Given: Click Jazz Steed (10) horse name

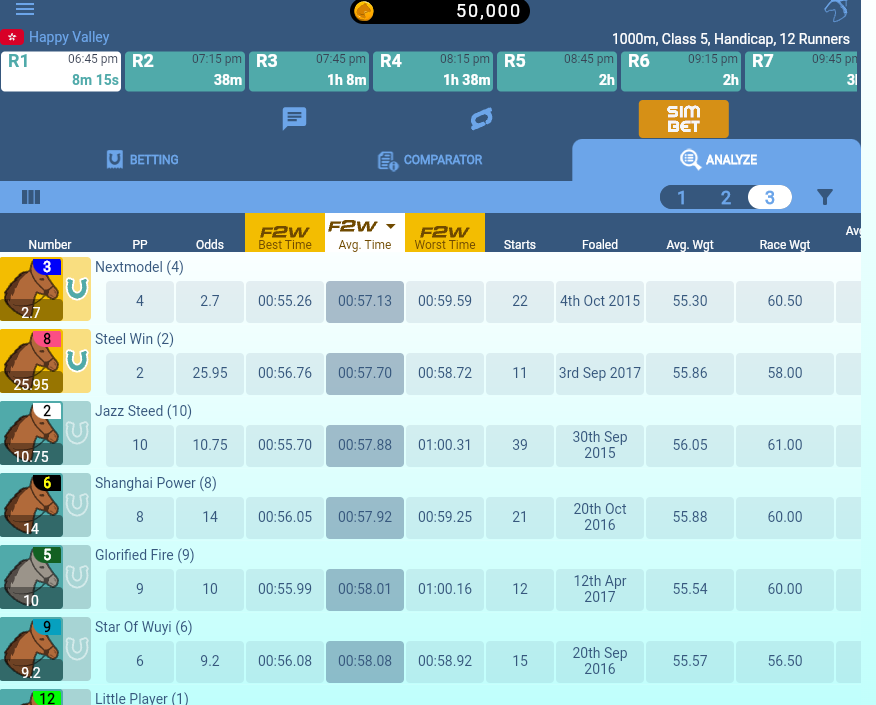Looking at the screenshot, I should coord(144,411).
